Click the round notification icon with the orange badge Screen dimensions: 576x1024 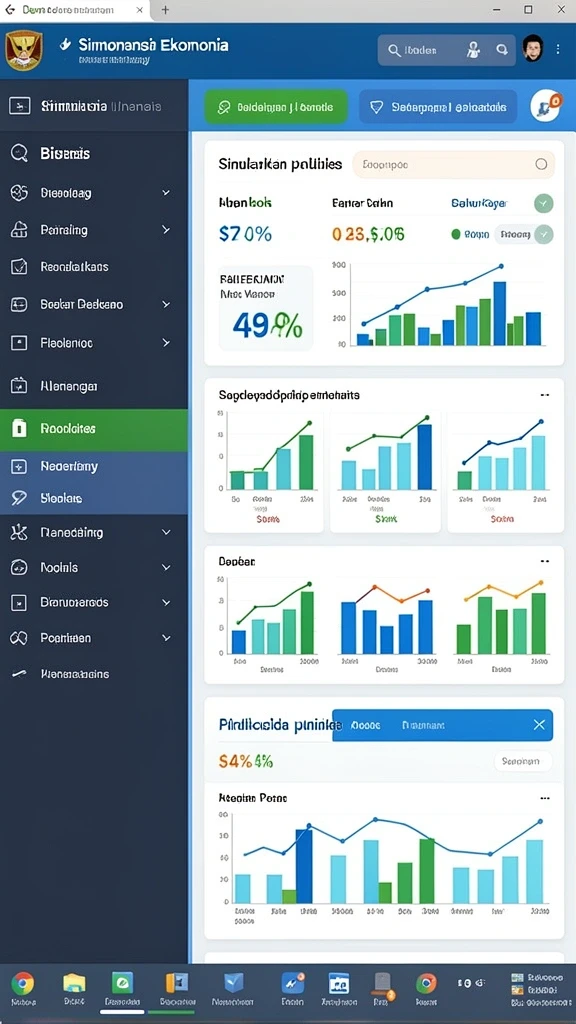click(x=545, y=106)
